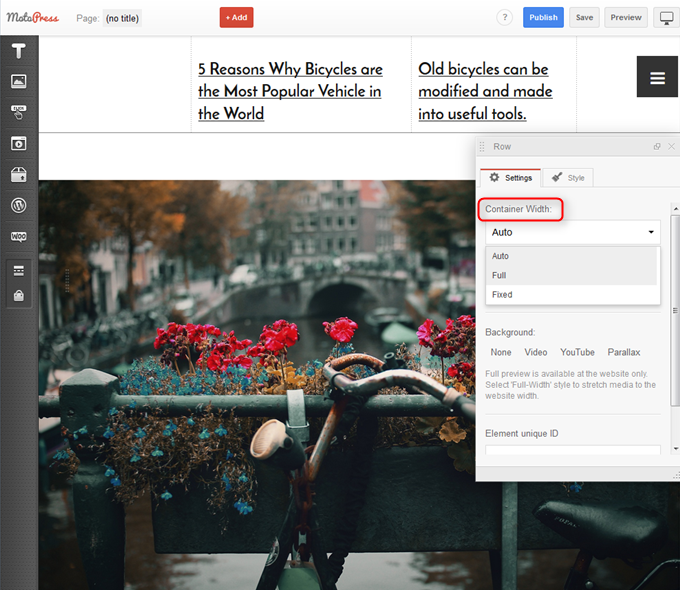Click the scroll up arrow in Row panel
Viewport: 680px width, 590px height.
click(676, 209)
